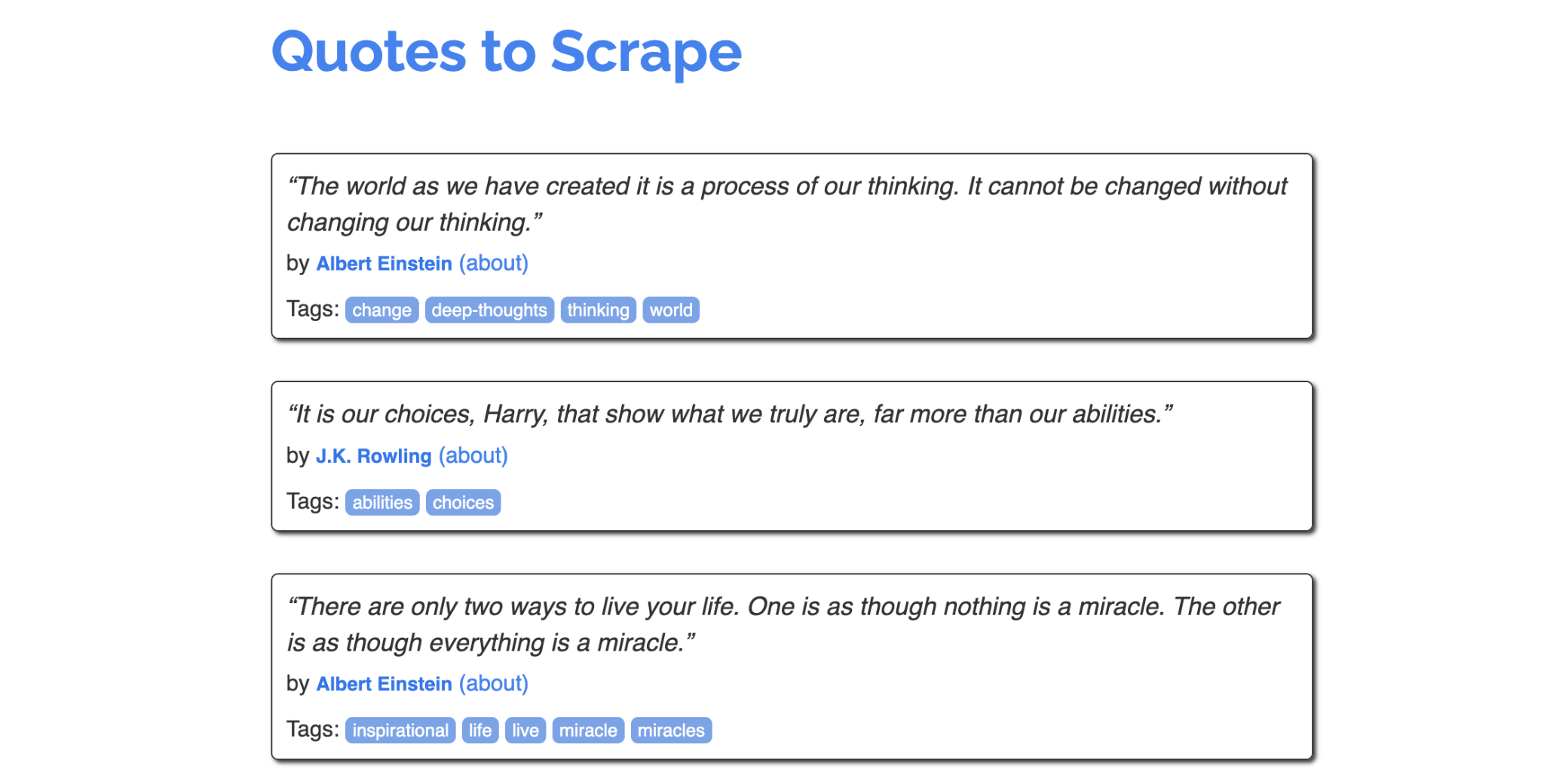The width and height of the screenshot is (1544, 784).
Task: Open the (about) link in the third quote
Action: point(493,684)
